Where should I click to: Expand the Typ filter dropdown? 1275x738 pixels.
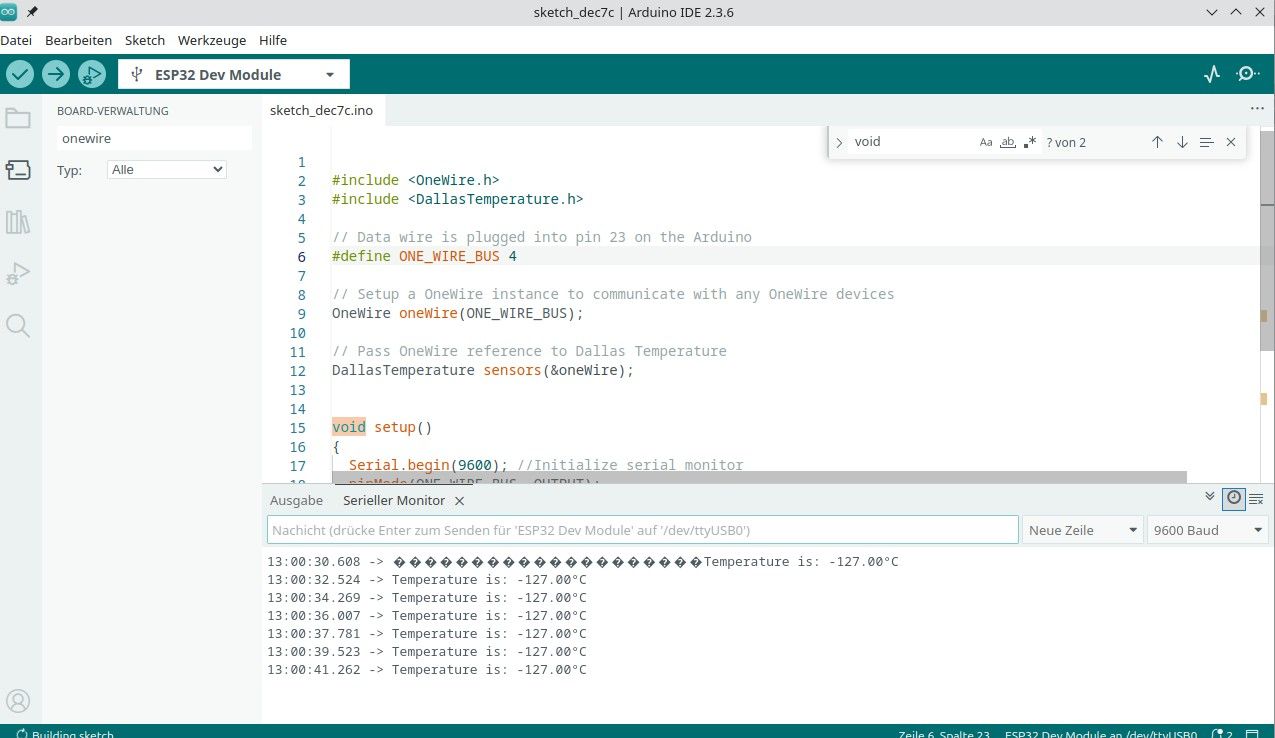click(x=167, y=170)
